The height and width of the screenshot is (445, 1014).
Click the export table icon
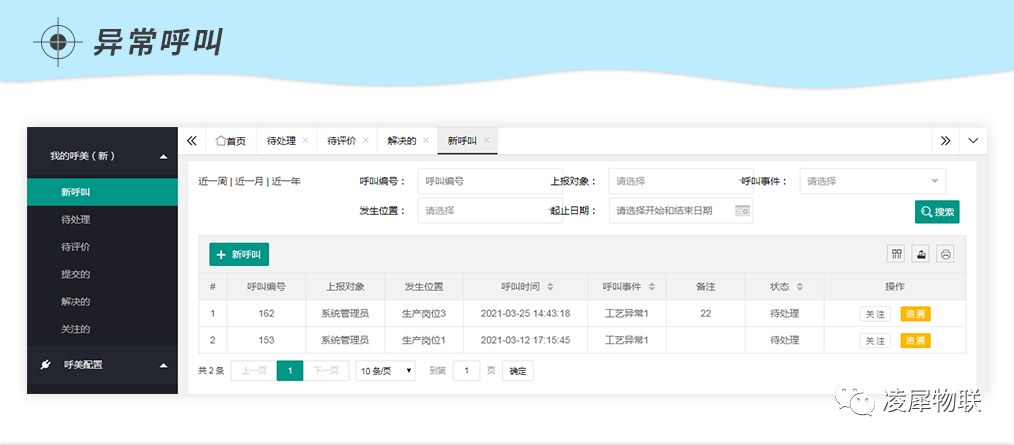pos(921,254)
